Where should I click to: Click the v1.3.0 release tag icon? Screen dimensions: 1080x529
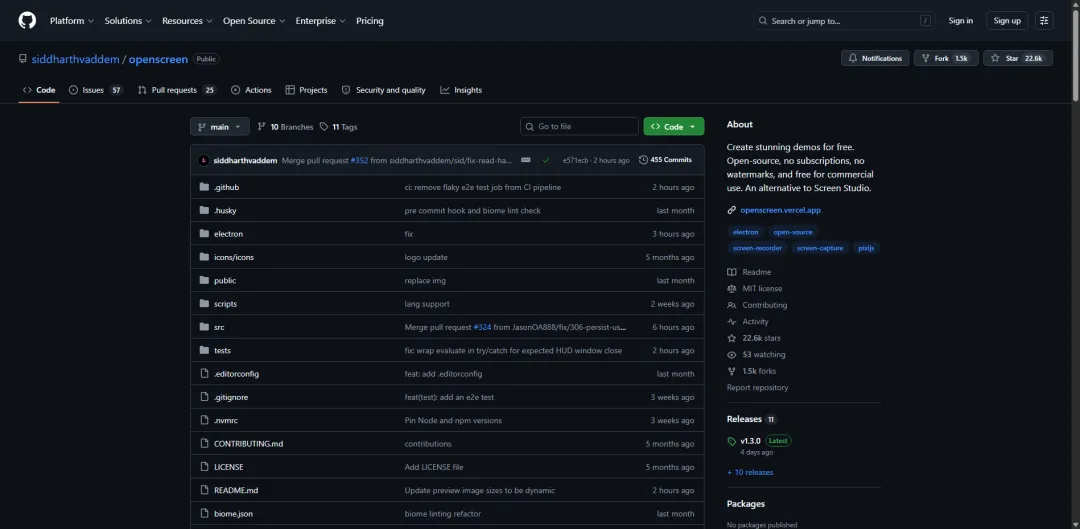tap(731, 441)
